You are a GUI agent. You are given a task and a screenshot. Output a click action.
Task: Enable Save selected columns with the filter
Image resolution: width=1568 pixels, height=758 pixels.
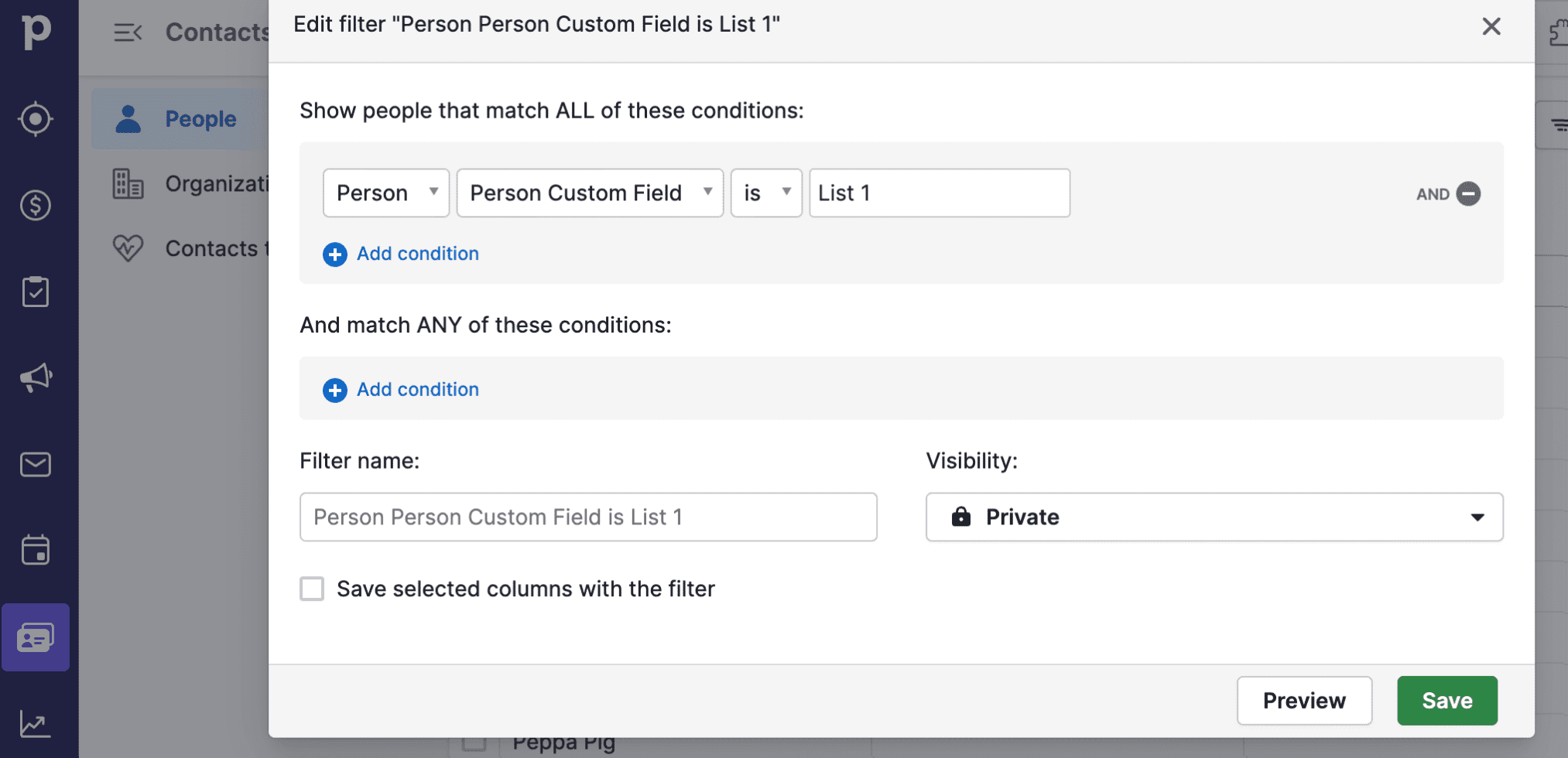click(x=312, y=589)
